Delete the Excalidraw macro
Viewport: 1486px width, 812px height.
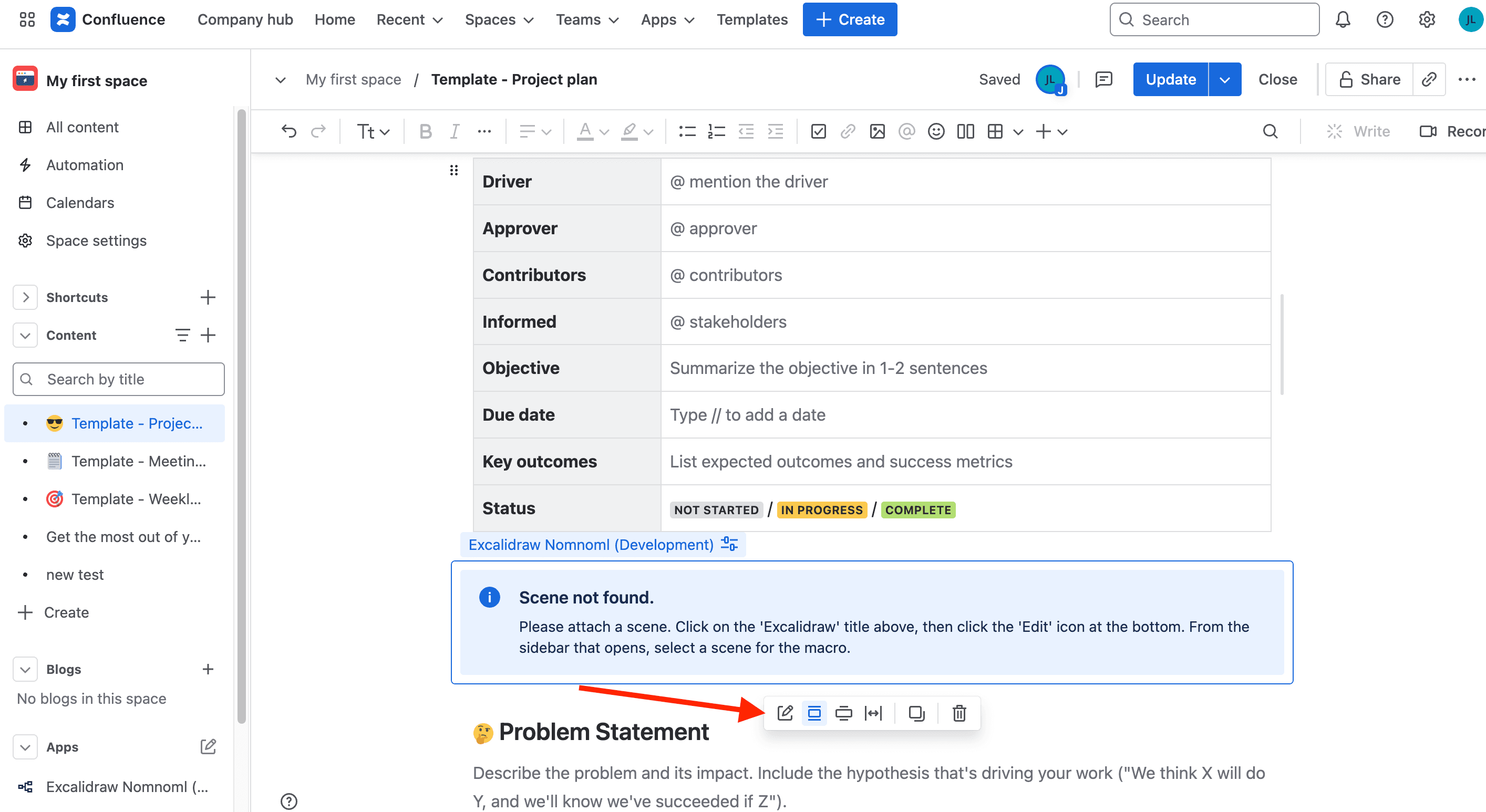959,713
